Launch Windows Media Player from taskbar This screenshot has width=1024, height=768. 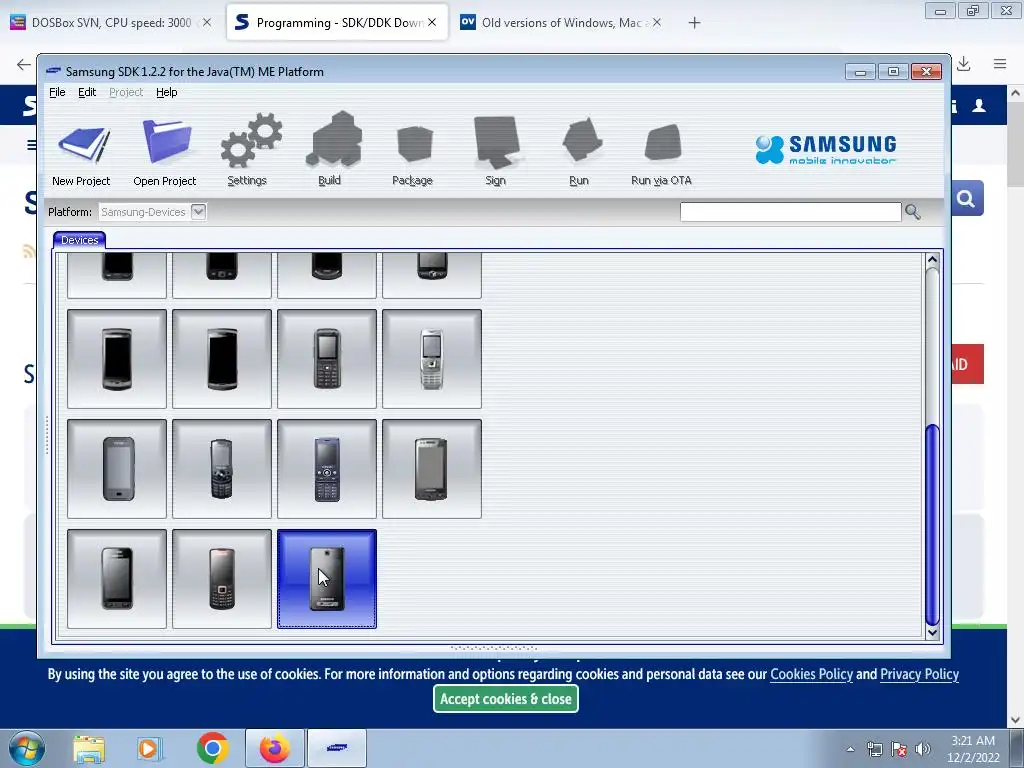(149, 748)
